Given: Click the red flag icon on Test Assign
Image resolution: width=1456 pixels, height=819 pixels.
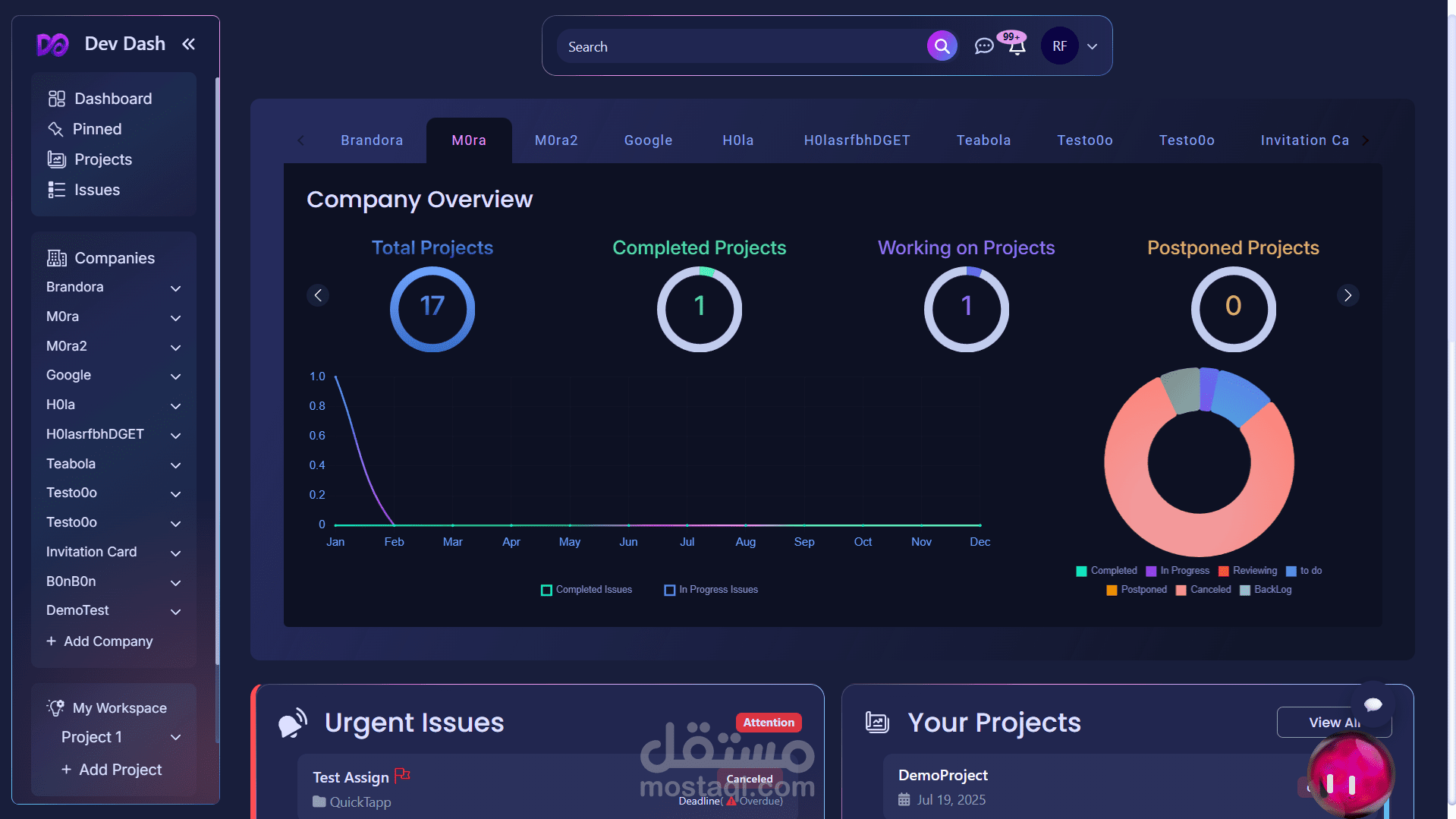Looking at the screenshot, I should [403, 776].
